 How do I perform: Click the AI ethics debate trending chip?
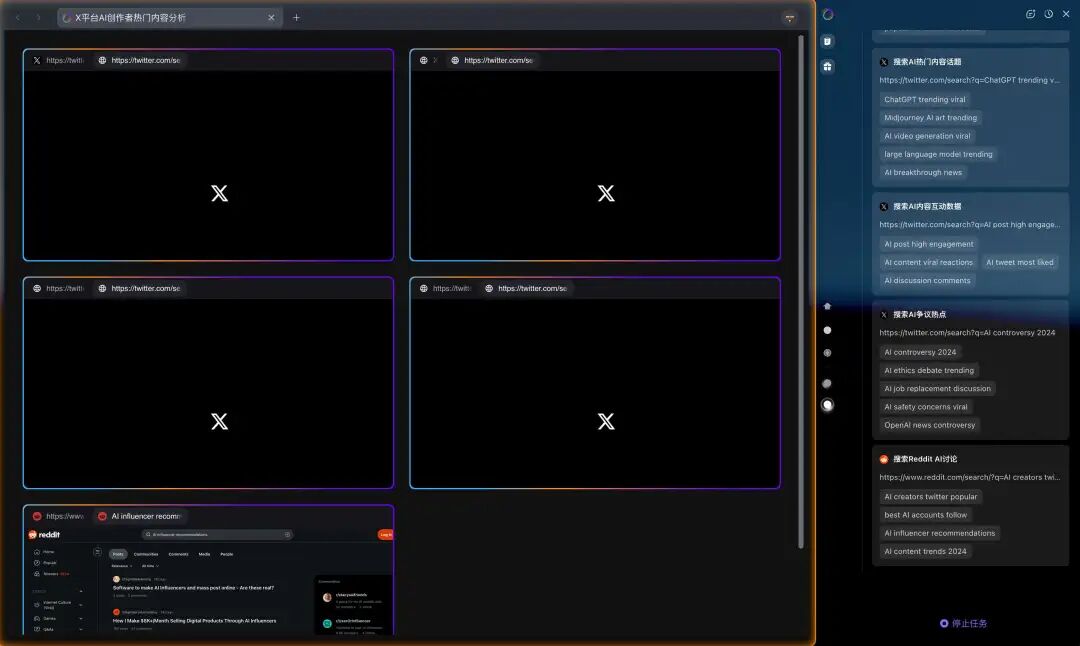928,371
